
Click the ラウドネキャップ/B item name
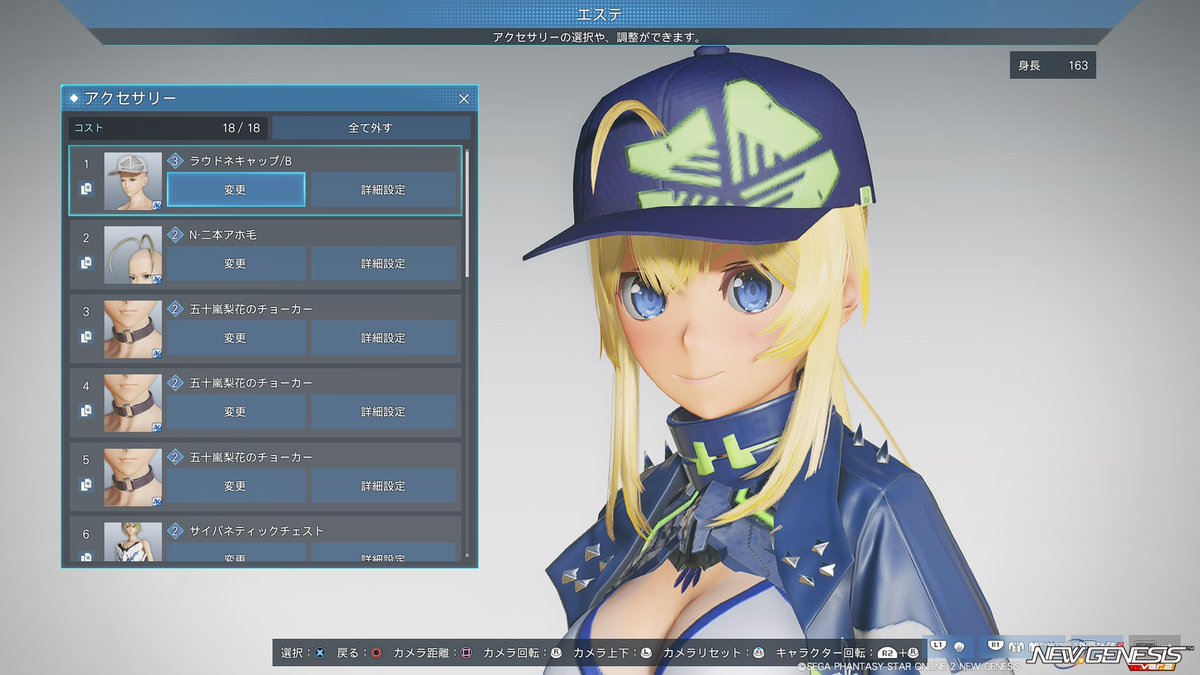tap(240, 161)
